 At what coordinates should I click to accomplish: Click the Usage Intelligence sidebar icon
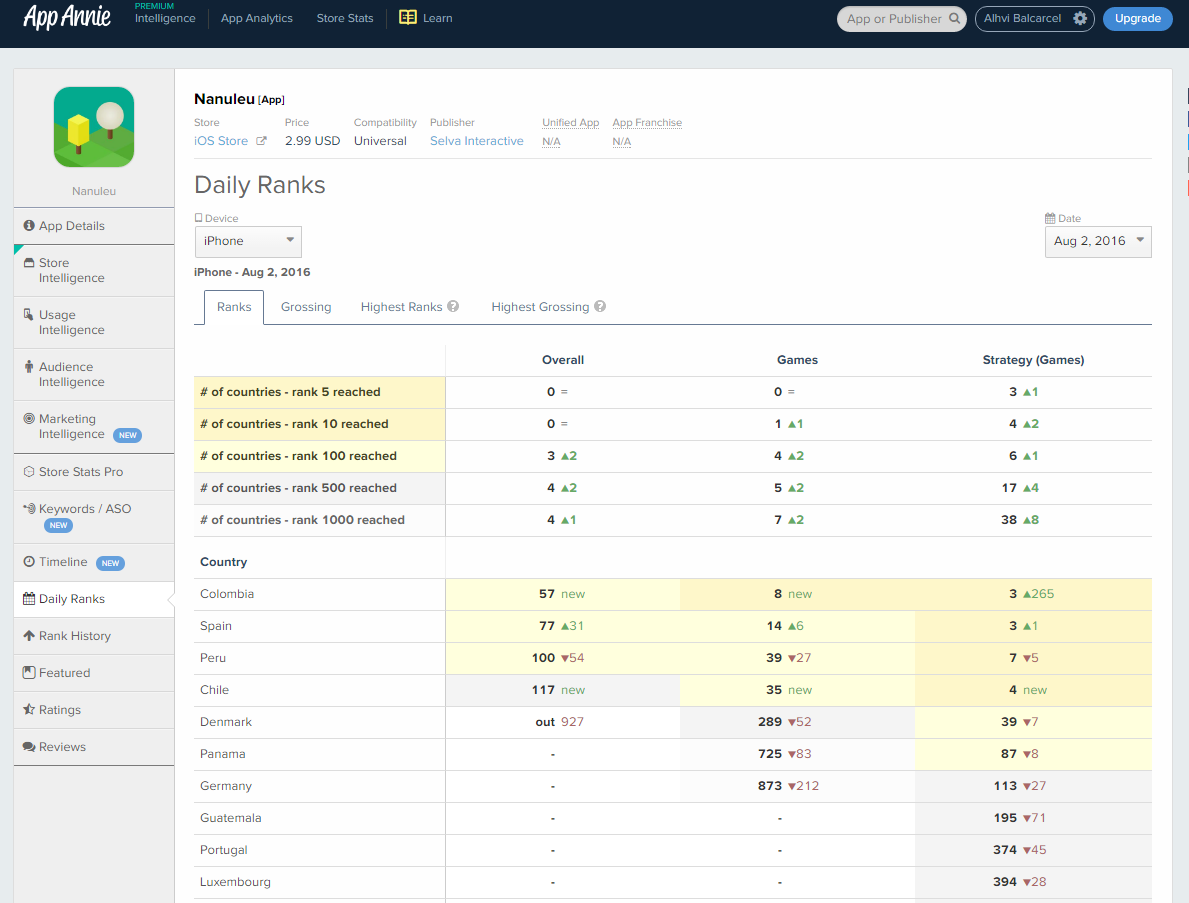(29, 314)
